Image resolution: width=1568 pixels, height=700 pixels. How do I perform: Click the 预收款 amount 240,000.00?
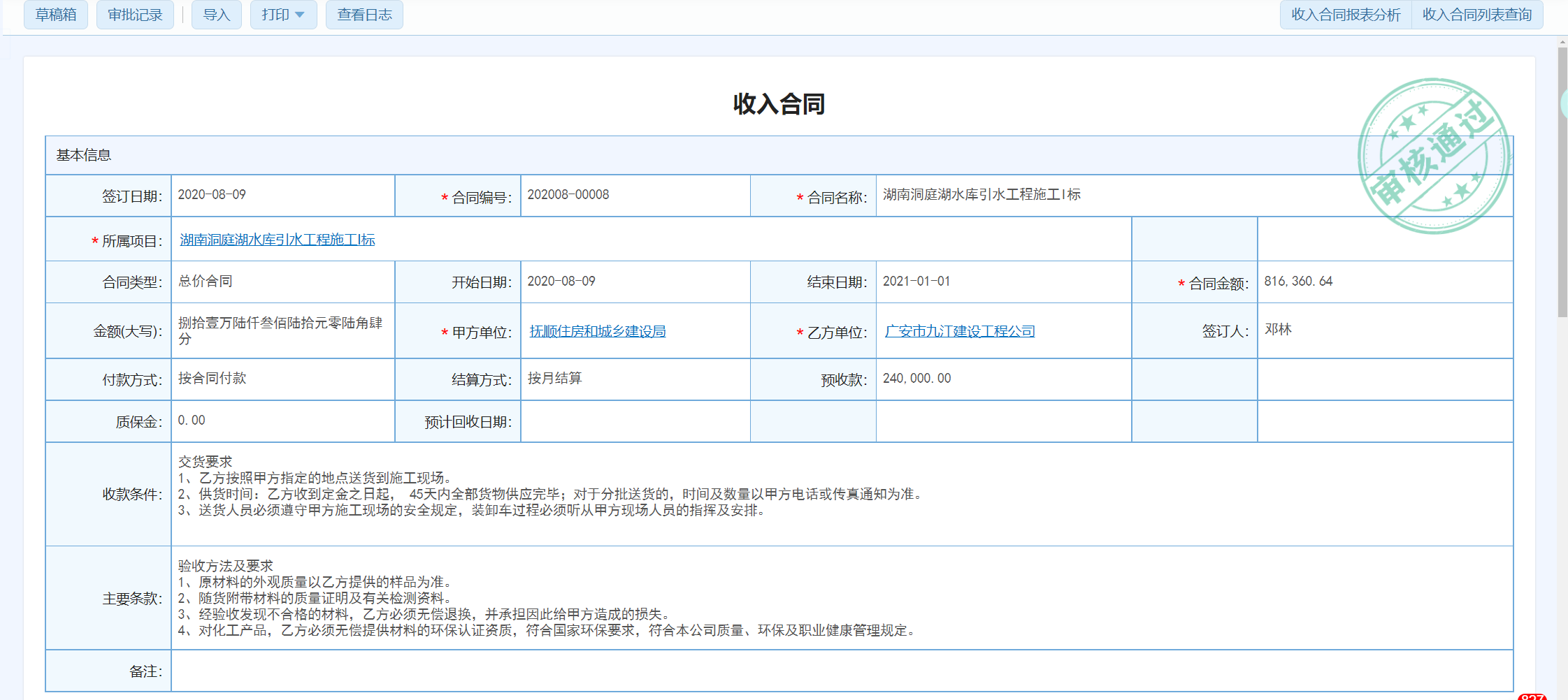point(916,379)
